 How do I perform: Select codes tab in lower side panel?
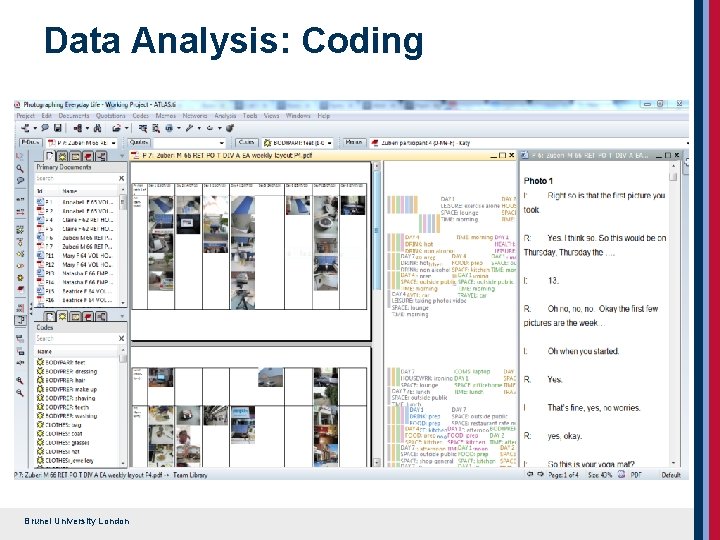pos(62,316)
